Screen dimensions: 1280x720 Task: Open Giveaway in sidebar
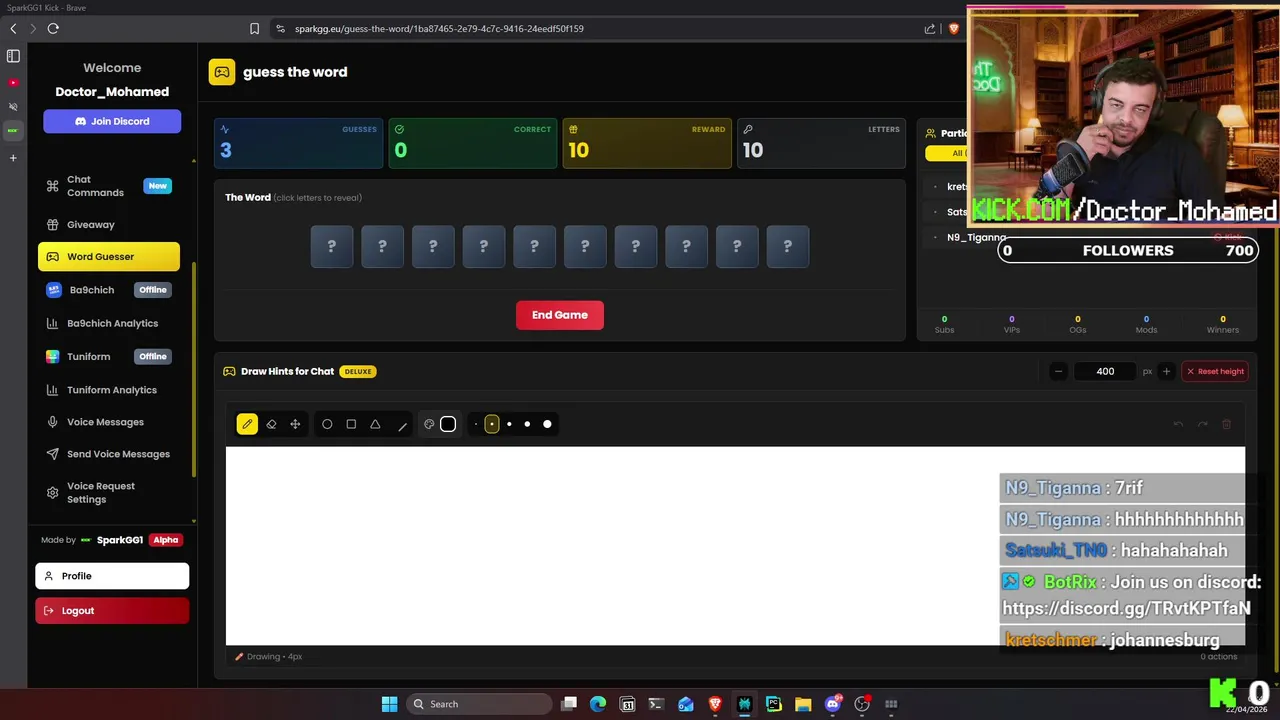109,224
